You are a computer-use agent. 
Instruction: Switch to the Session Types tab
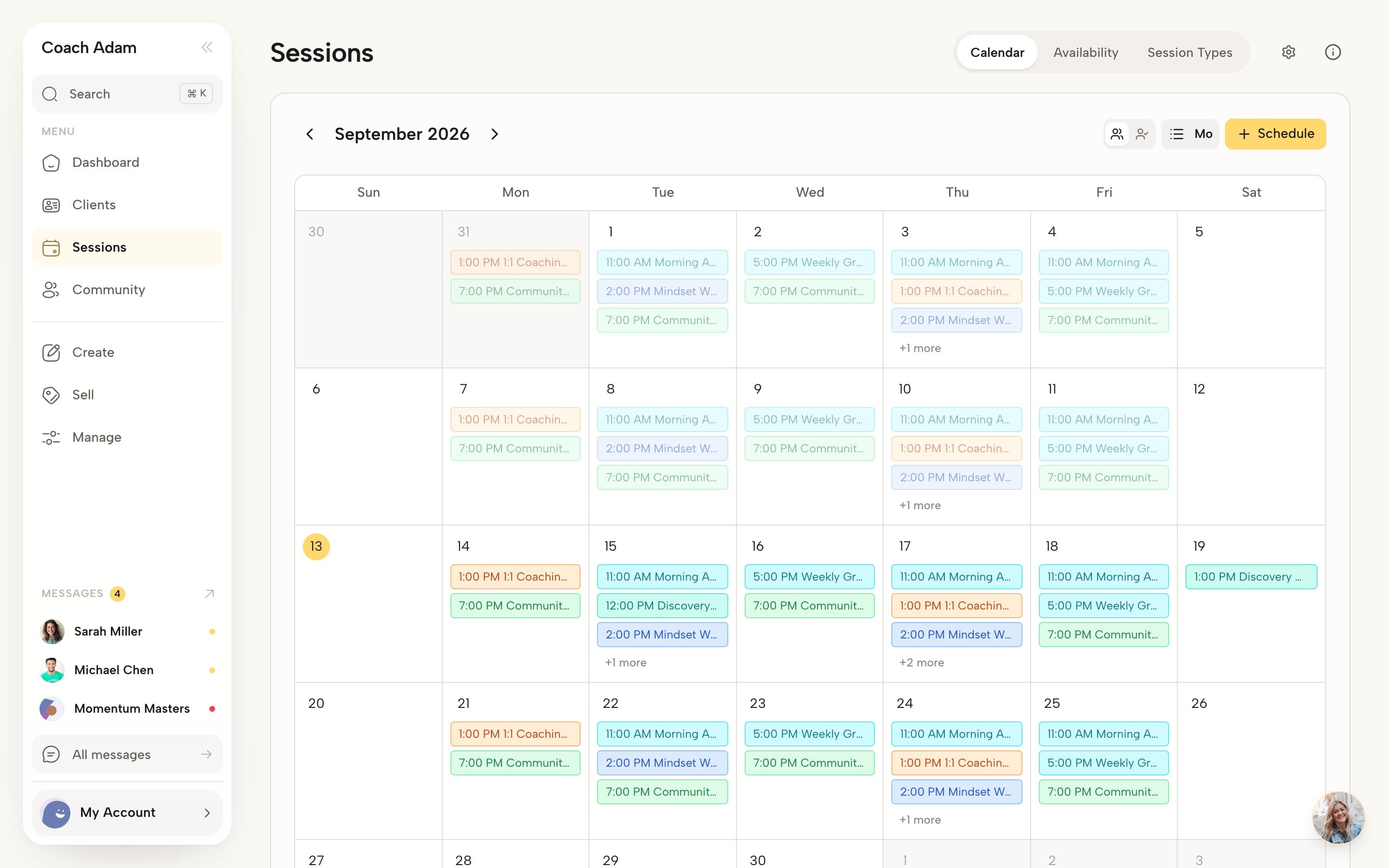[x=1189, y=52]
